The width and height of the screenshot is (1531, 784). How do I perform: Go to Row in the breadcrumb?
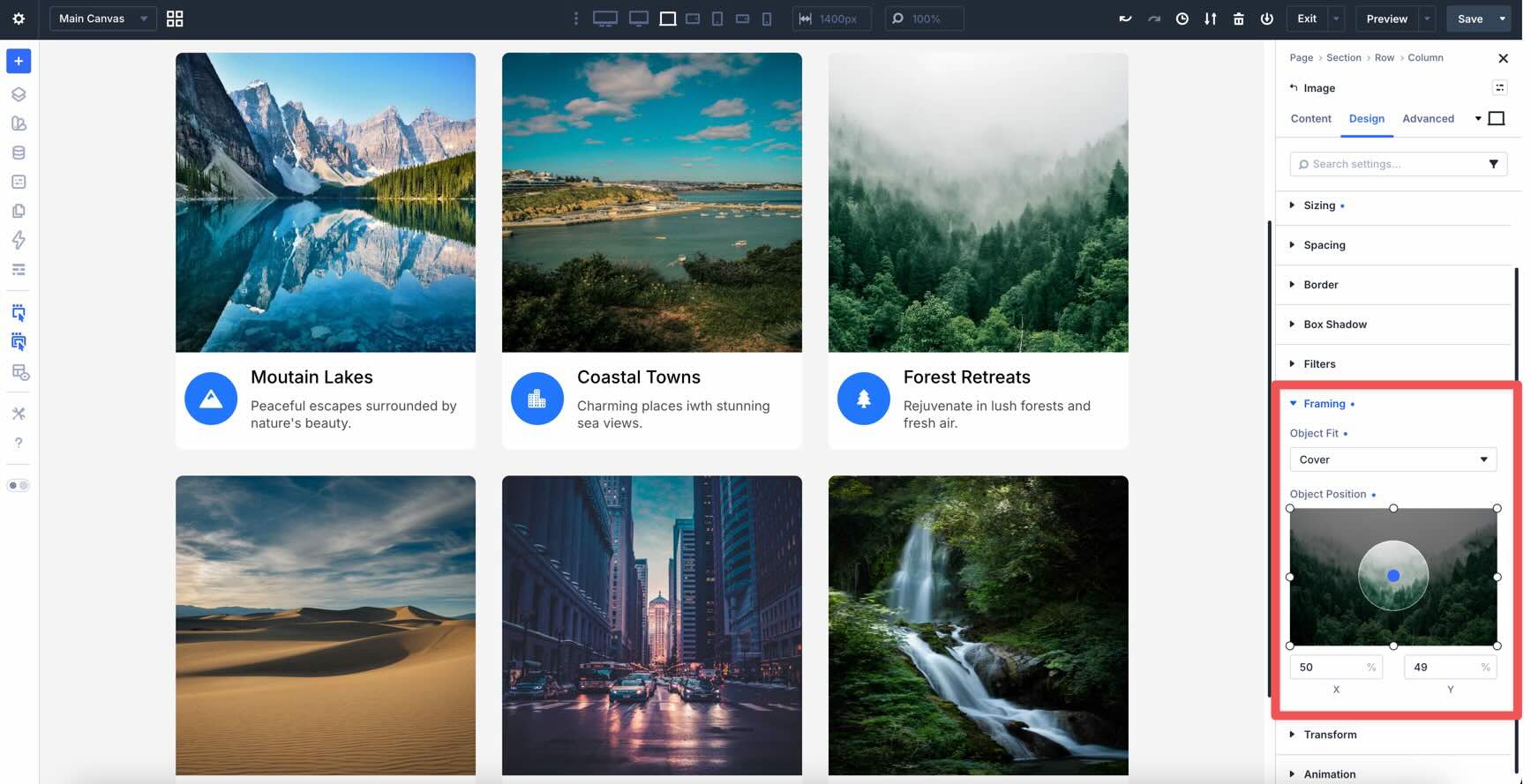click(1385, 58)
